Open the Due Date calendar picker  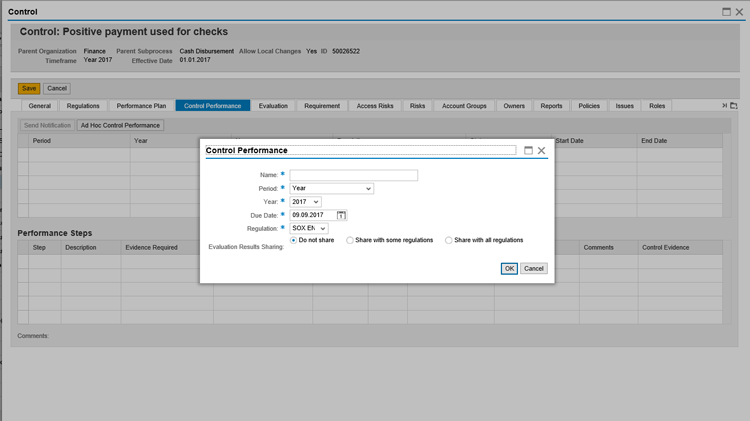pos(342,215)
